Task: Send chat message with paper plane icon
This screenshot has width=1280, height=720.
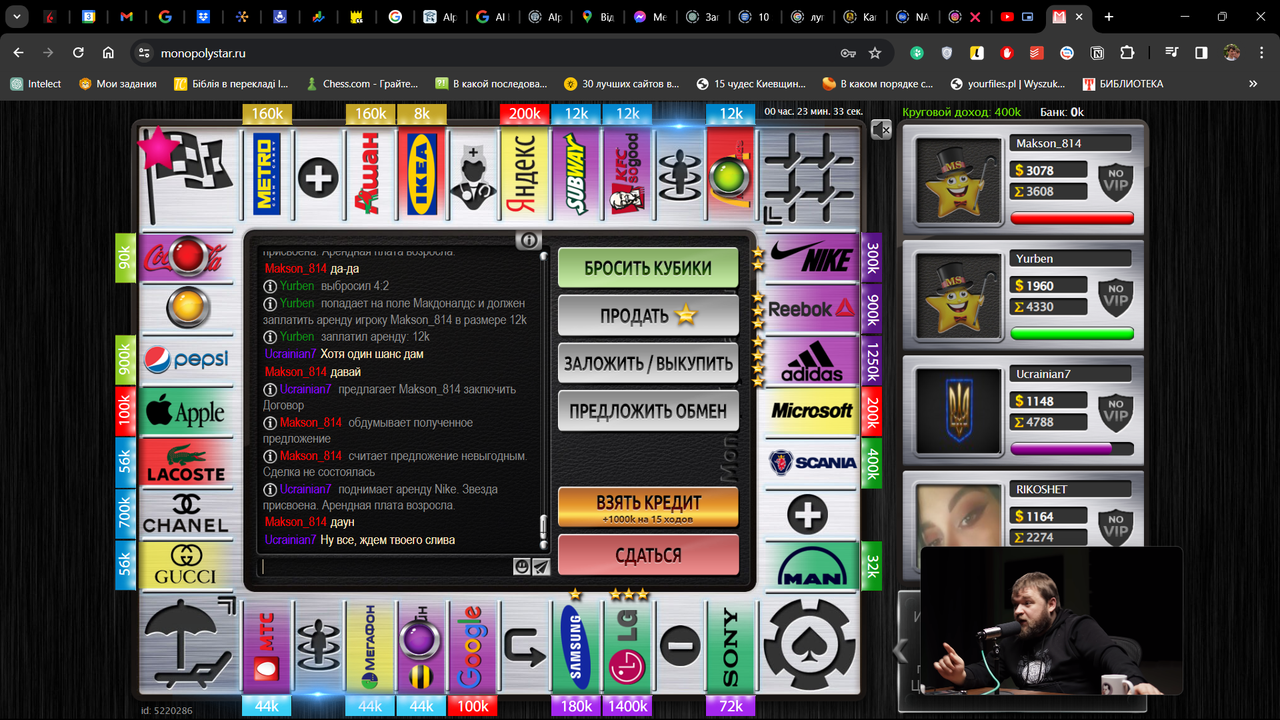Action: (541, 567)
